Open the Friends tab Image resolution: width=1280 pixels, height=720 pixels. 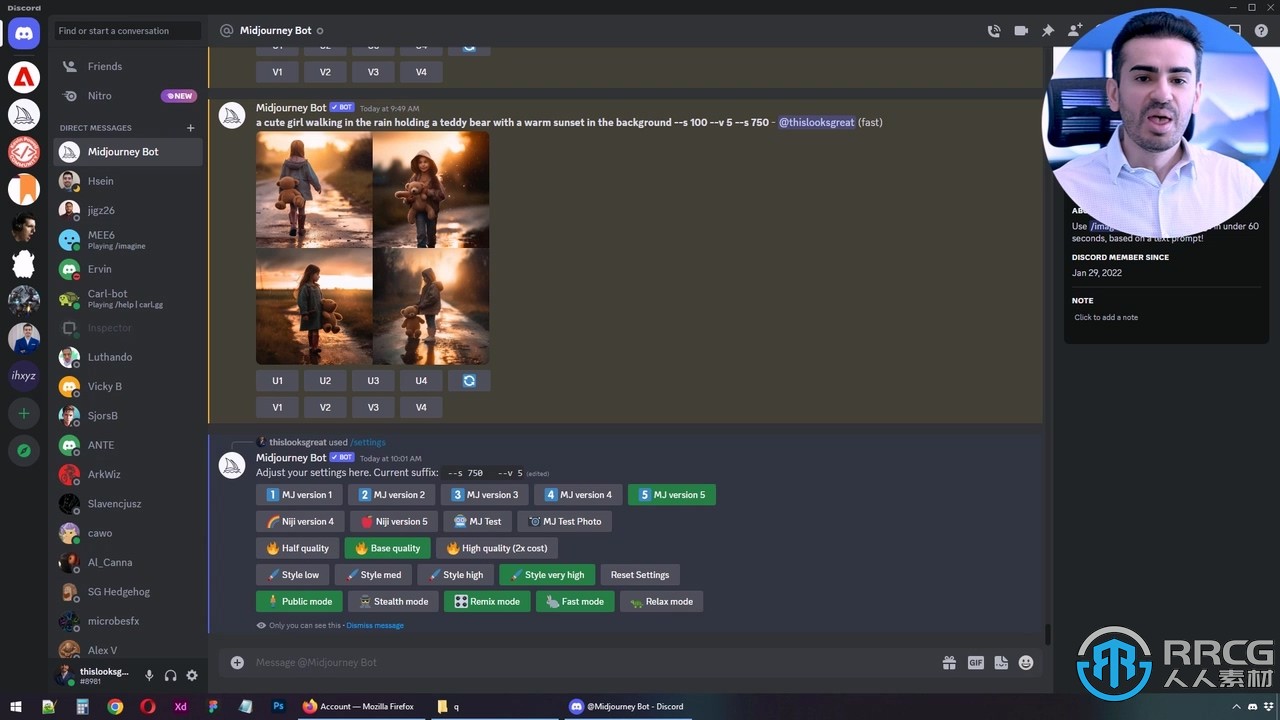click(x=128, y=66)
